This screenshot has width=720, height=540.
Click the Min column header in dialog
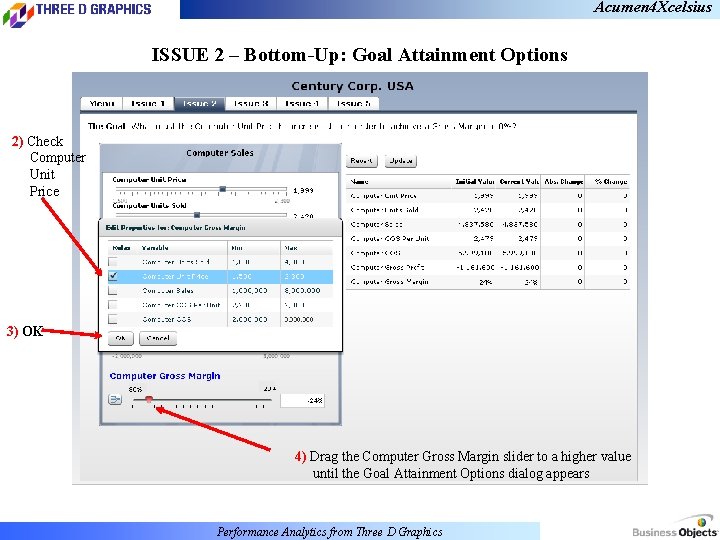pyautogui.click(x=237, y=248)
